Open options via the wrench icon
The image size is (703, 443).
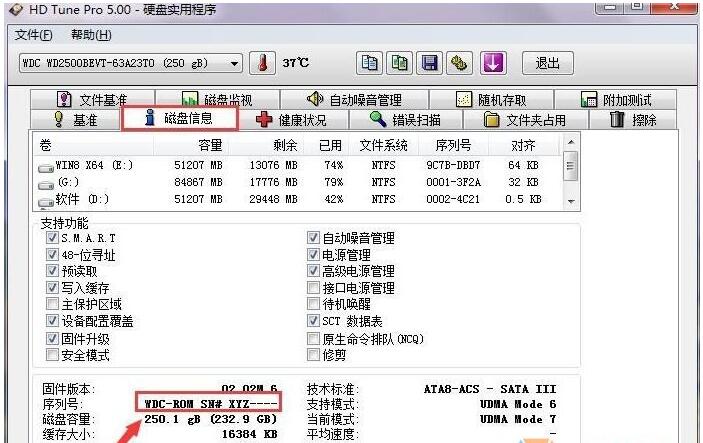pos(459,63)
